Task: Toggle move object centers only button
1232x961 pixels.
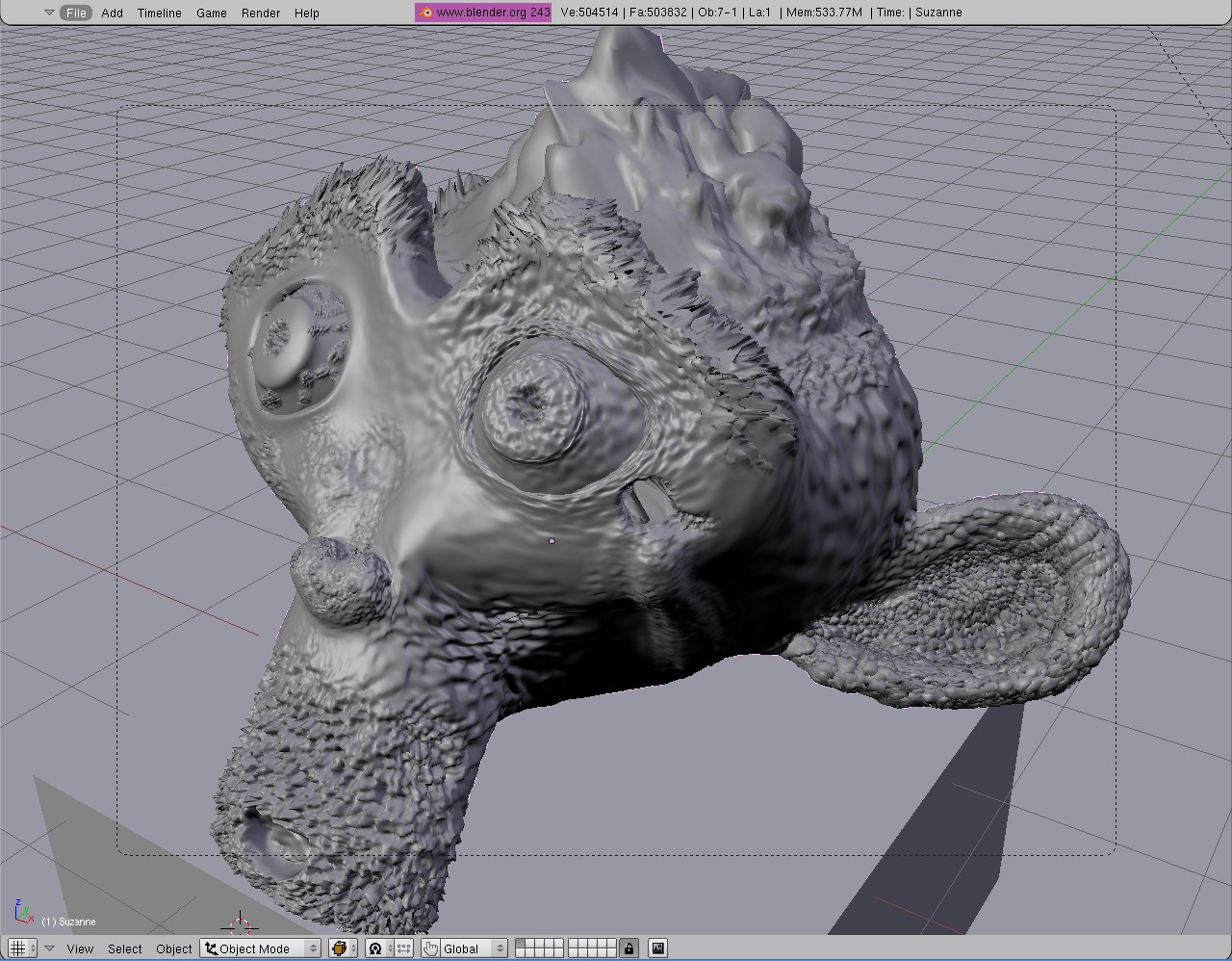Action: [x=403, y=948]
